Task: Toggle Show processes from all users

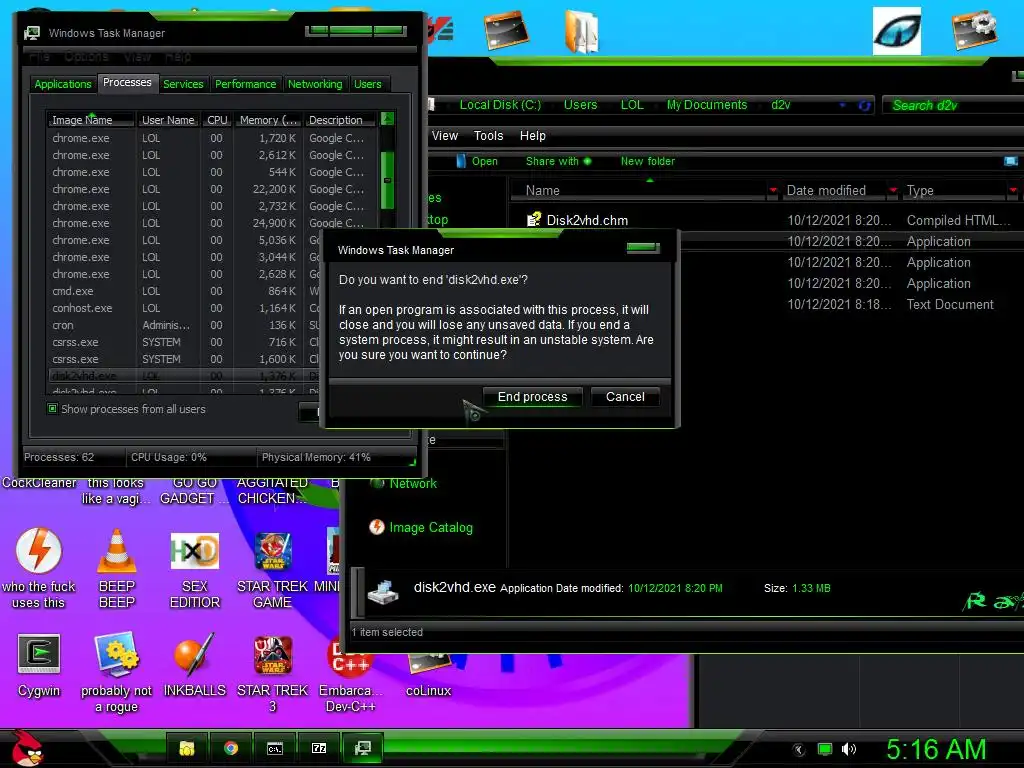Action: (x=53, y=408)
